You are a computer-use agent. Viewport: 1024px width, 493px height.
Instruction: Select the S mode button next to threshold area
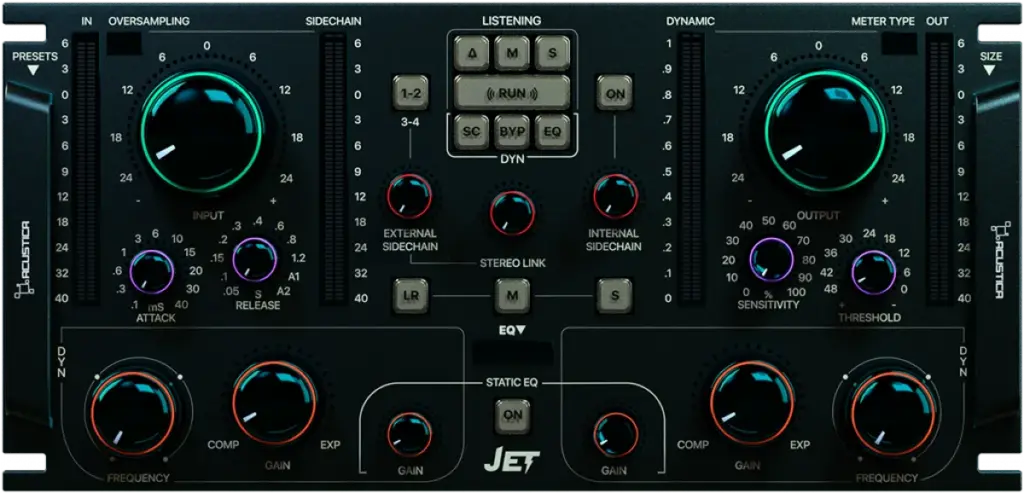615,295
